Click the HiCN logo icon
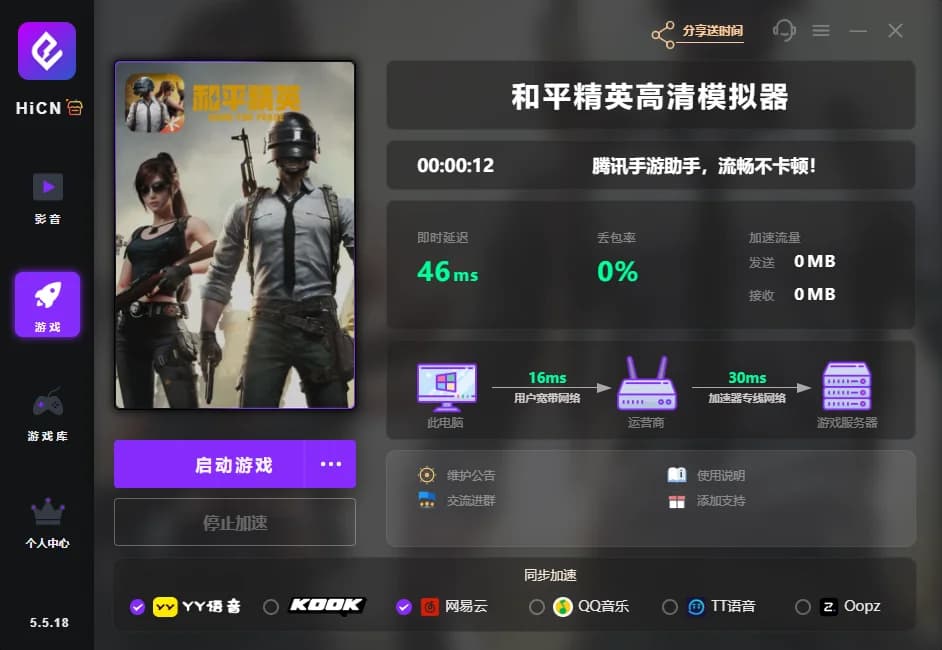 [x=47, y=51]
